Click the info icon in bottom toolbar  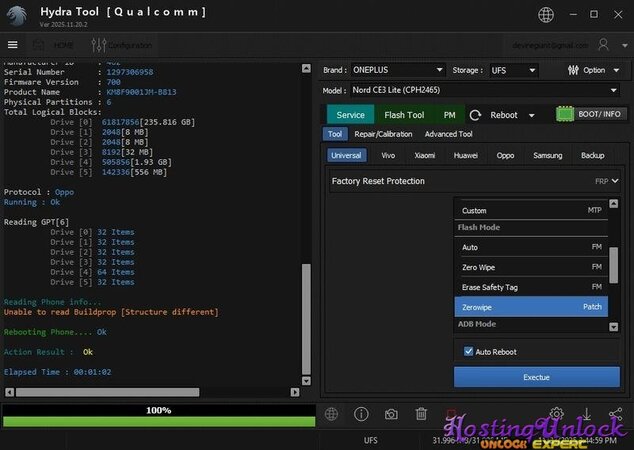[361, 414]
